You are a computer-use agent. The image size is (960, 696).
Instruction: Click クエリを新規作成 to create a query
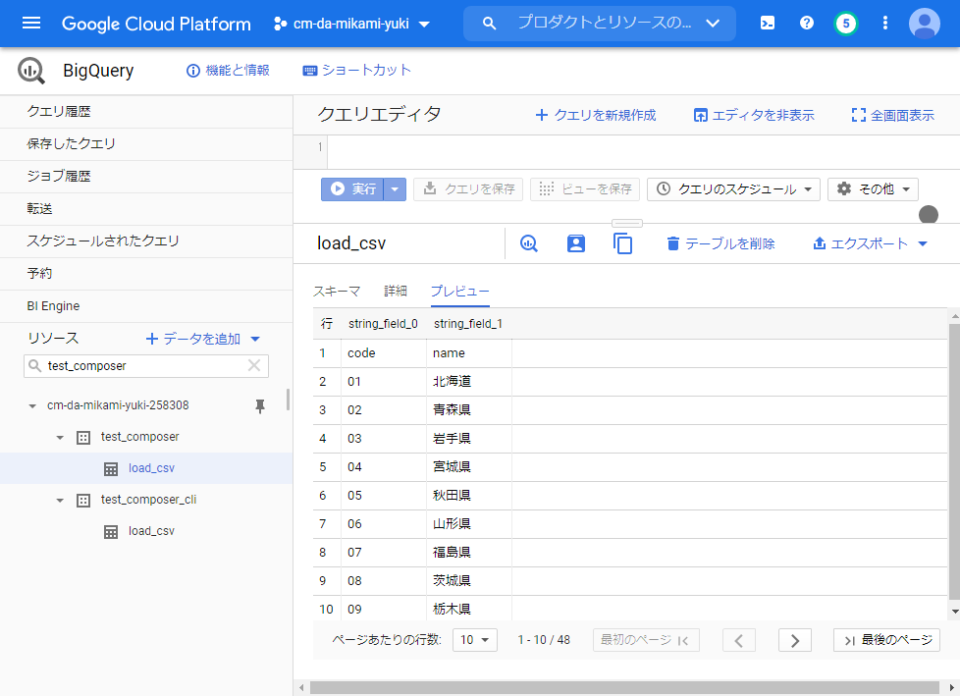(594, 115)
